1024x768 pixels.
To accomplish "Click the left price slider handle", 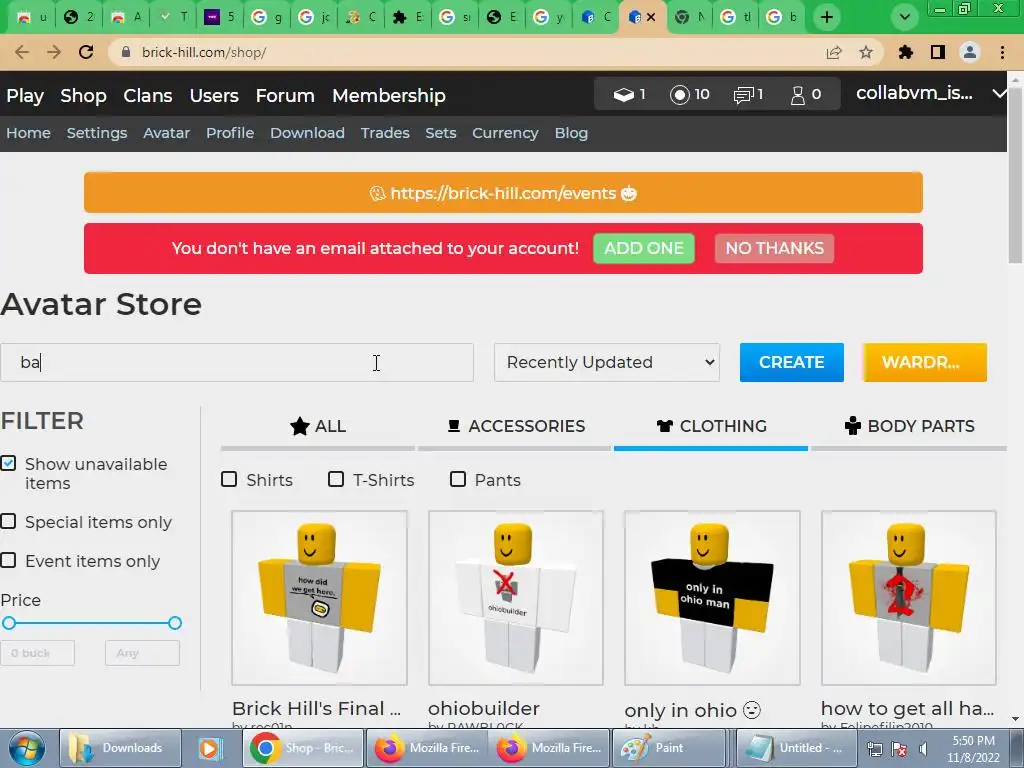I will [x=8, y=623].
